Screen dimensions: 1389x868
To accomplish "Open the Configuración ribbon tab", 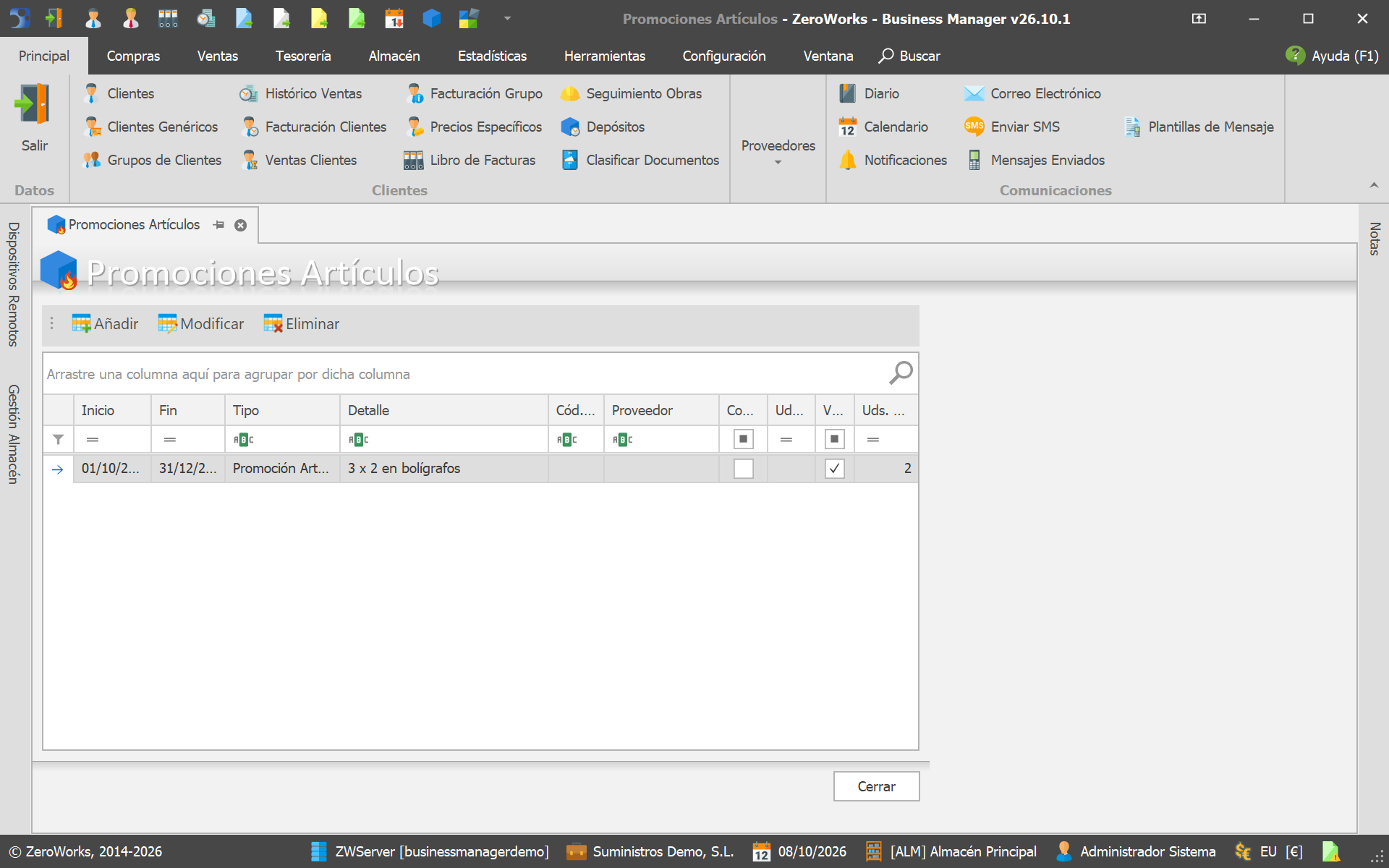I will [x=723, y=56].
